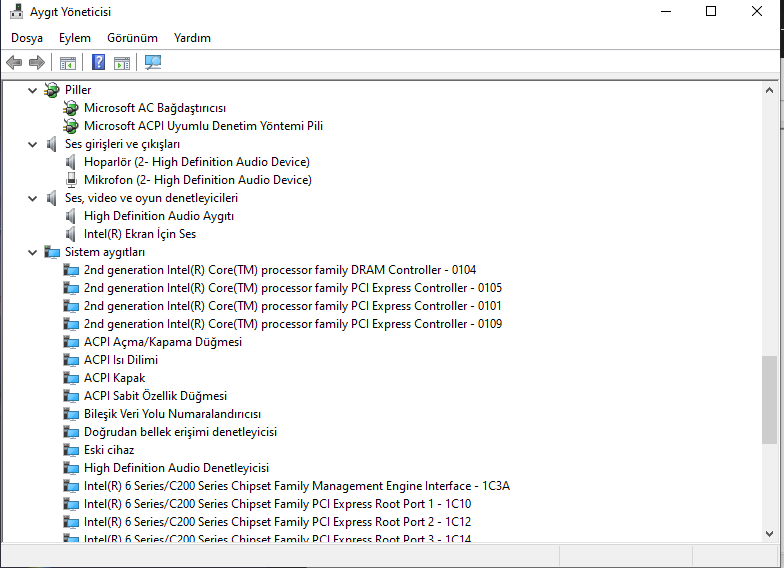This screenshot has height=568, width=784.
Task: Select Doğrudan bellek erişimi denetleyicisi
Action: coord(180,432)
